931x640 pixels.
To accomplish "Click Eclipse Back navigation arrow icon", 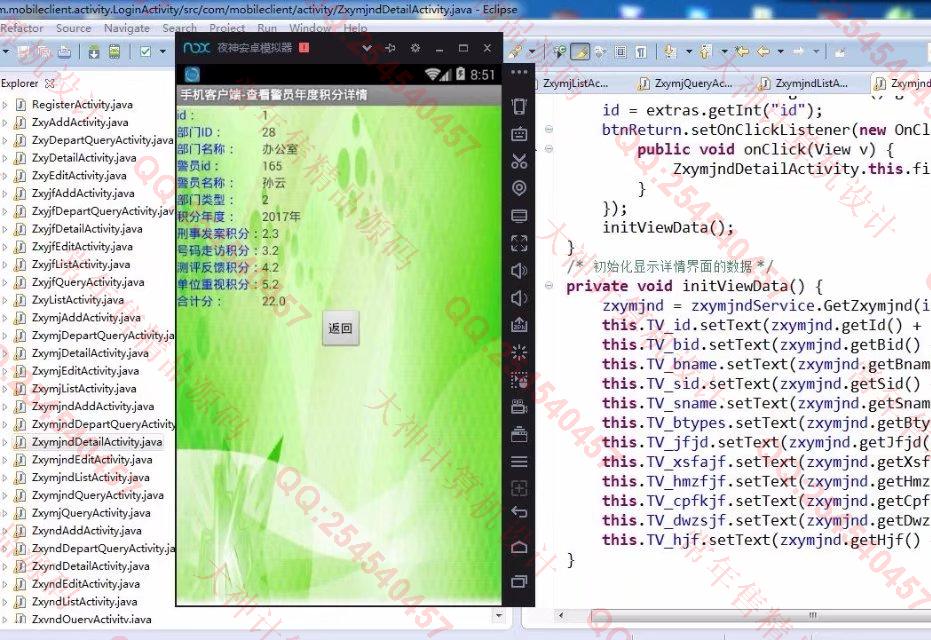I will click(764, 52).
